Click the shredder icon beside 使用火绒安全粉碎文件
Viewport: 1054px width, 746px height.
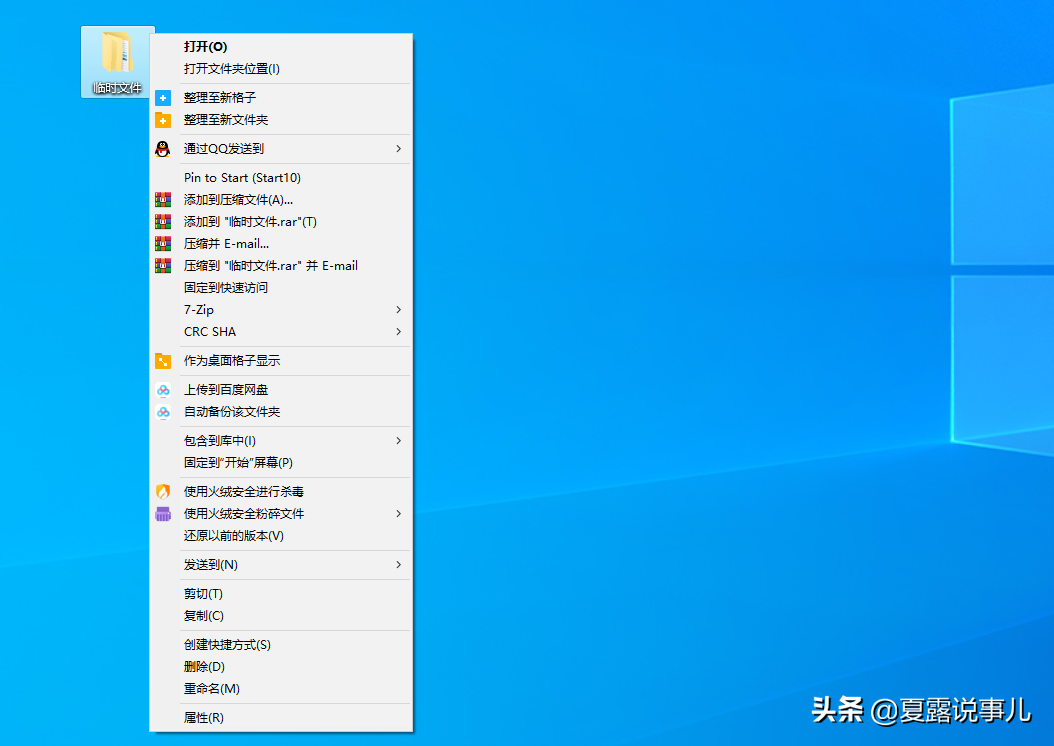coord(163,513)
